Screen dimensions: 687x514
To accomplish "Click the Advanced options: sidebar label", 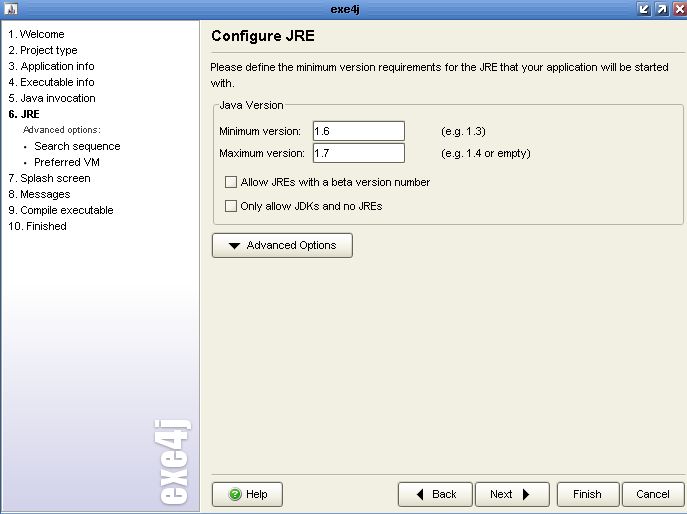I will [x=62, y=130].
